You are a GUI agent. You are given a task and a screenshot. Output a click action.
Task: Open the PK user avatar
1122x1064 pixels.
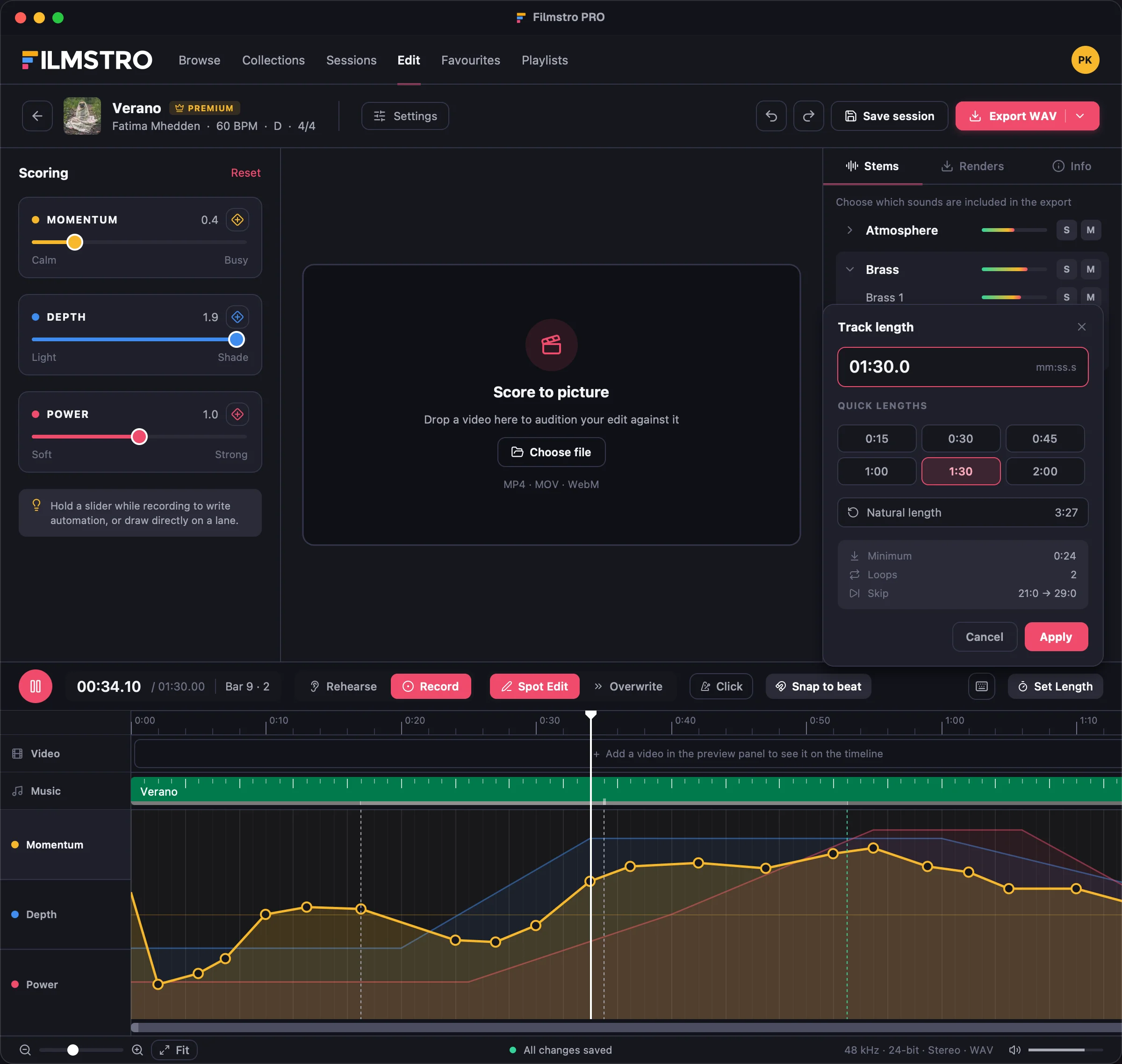pyautogui.click(x=1085, y=60)
